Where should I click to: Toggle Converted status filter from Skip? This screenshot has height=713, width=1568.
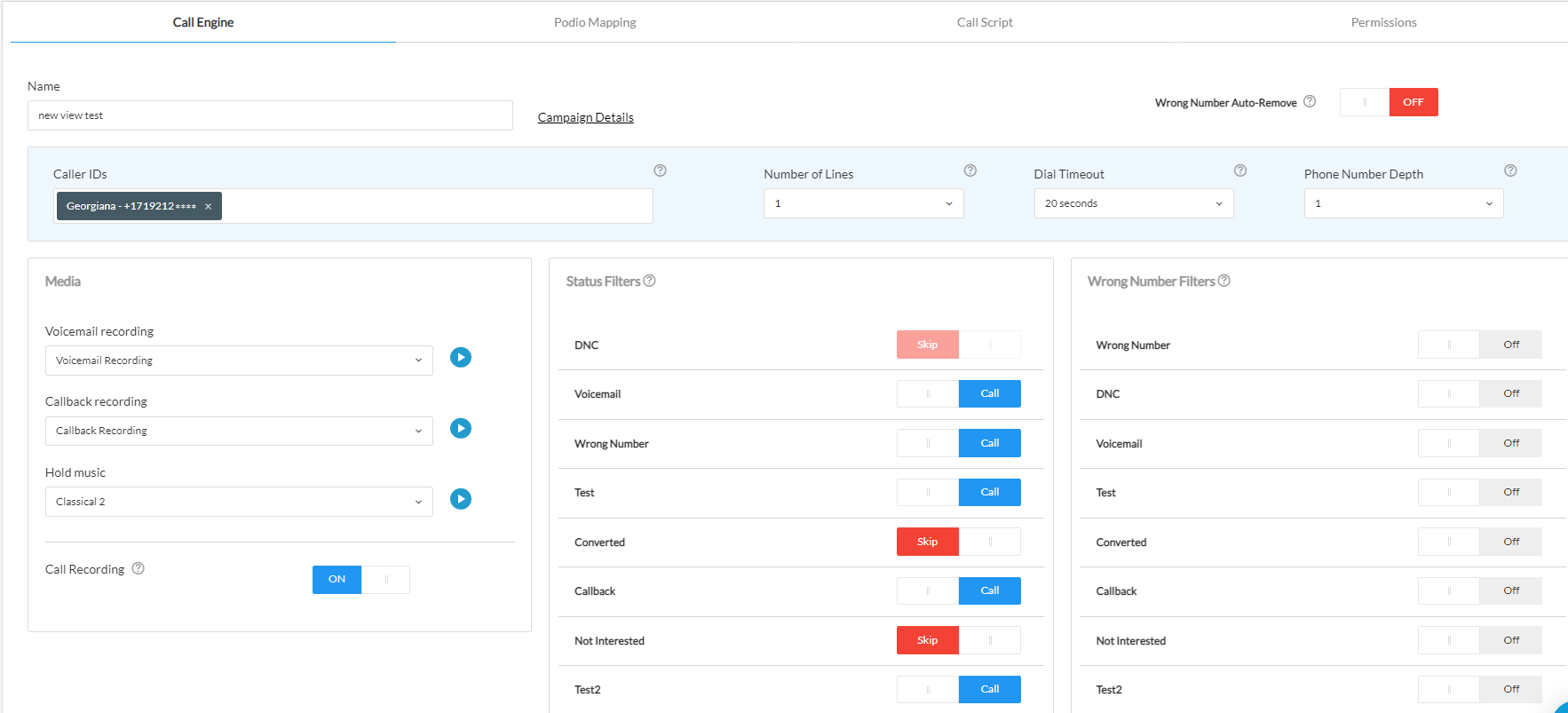[958, 542]
